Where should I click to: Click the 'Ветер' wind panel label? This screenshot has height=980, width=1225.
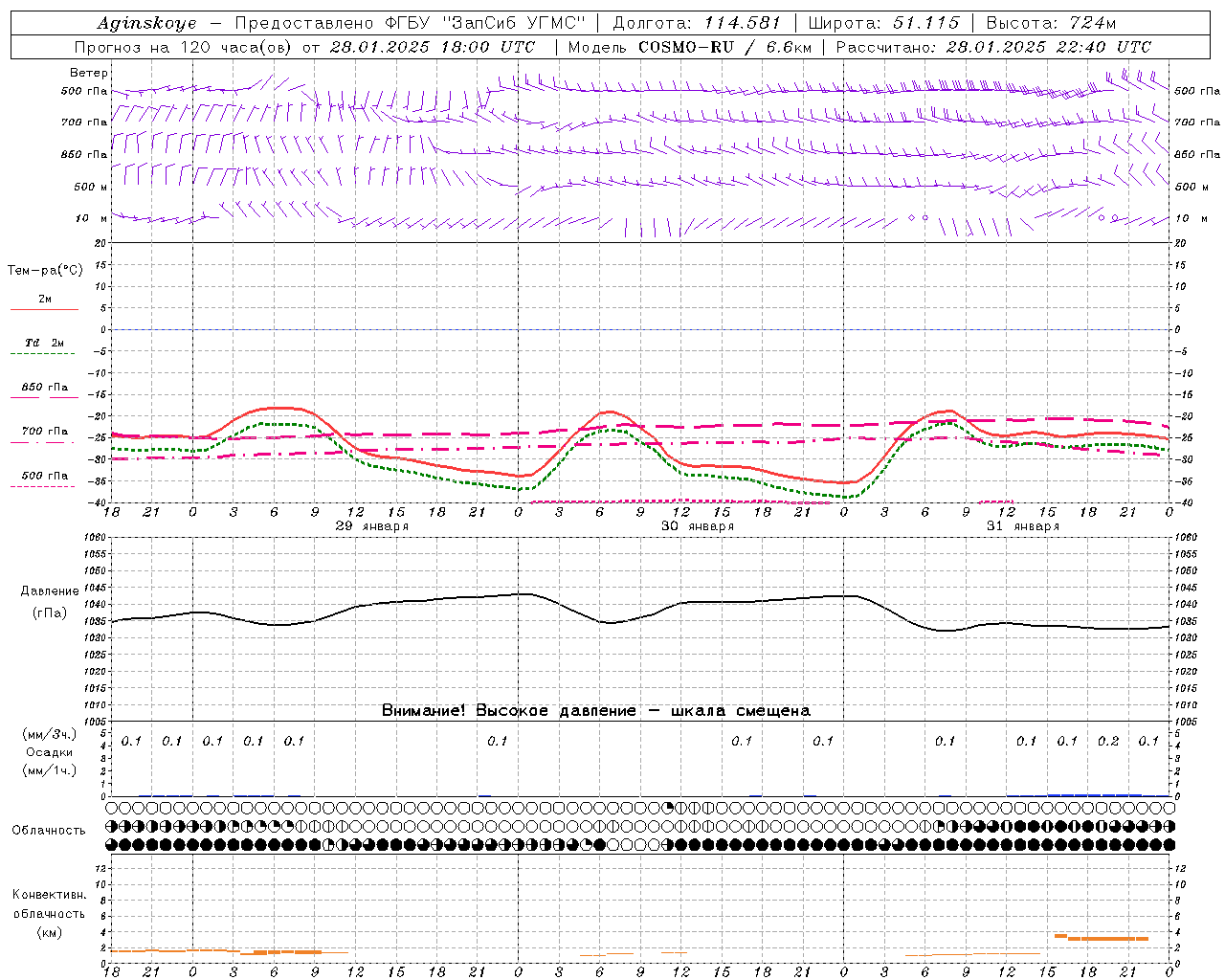point(89,73)
